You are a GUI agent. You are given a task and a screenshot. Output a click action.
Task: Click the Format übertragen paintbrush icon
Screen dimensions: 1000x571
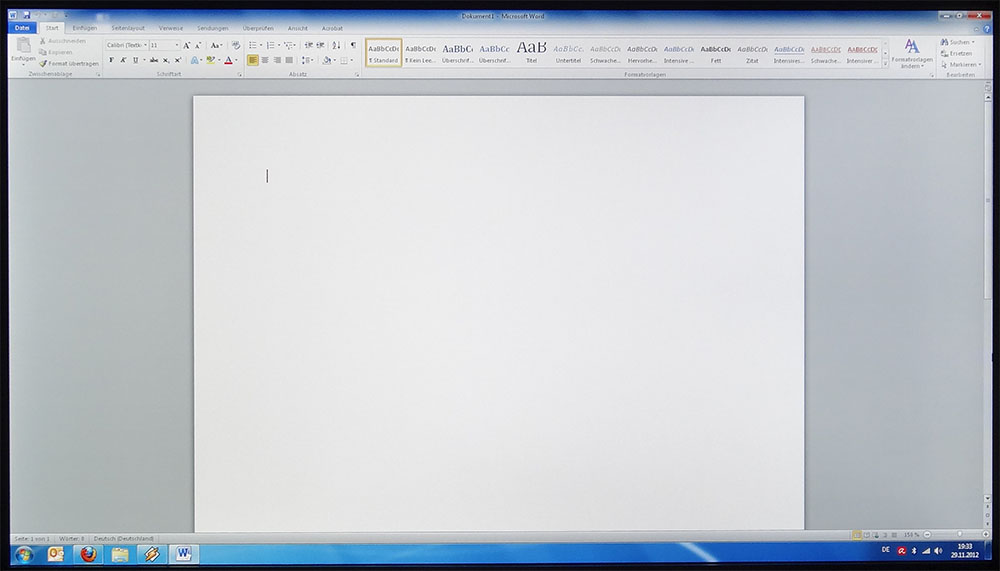(x=43, y=63)
